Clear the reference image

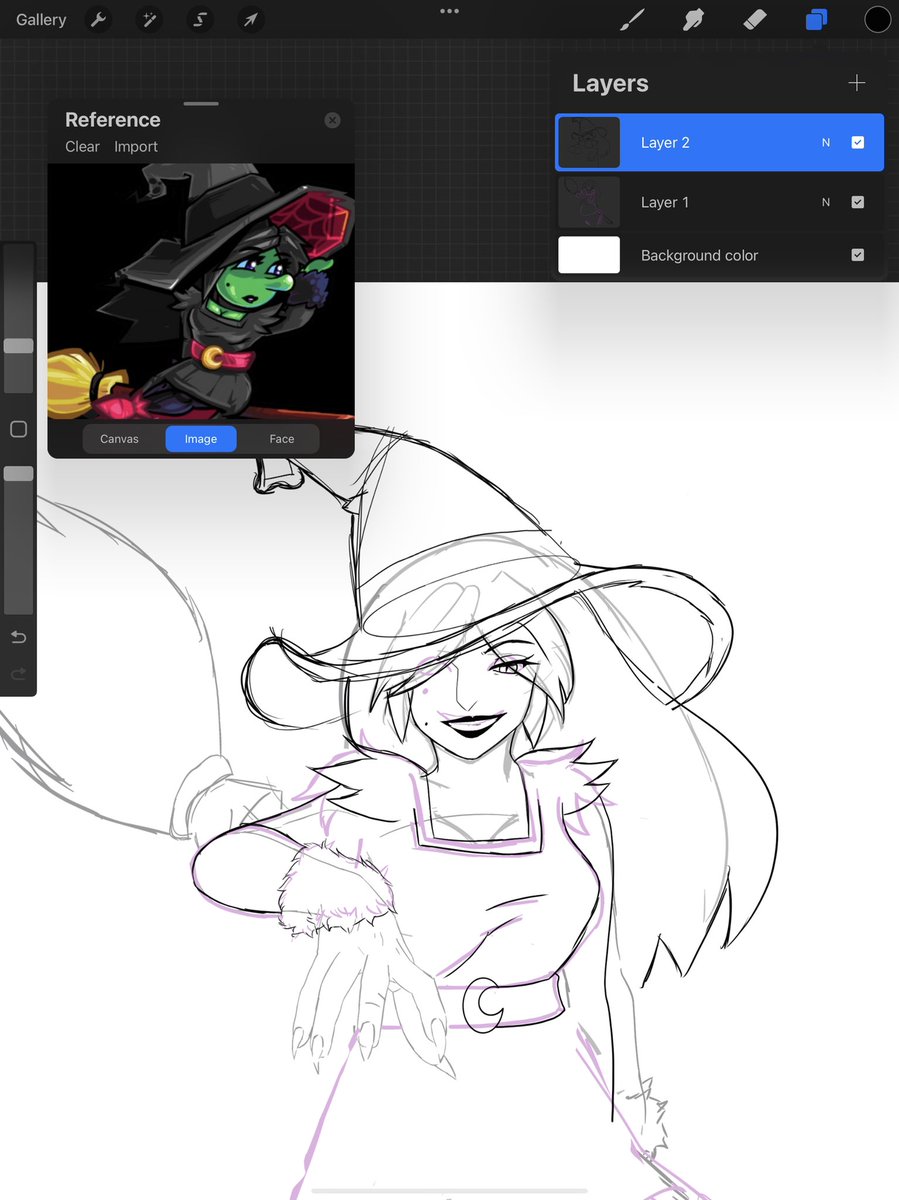click(82, 146)
